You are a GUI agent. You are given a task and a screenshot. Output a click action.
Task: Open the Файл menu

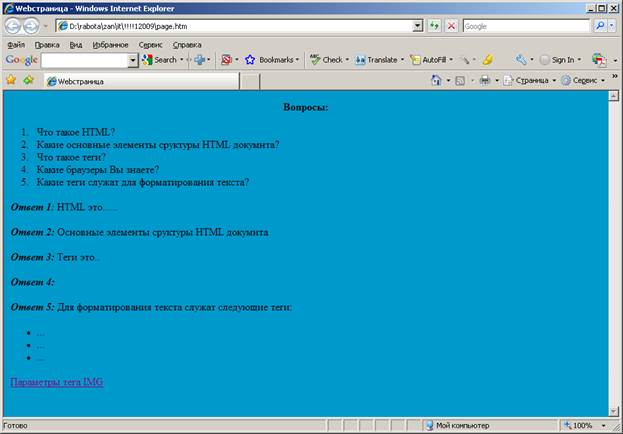click(x=16, y=45)
